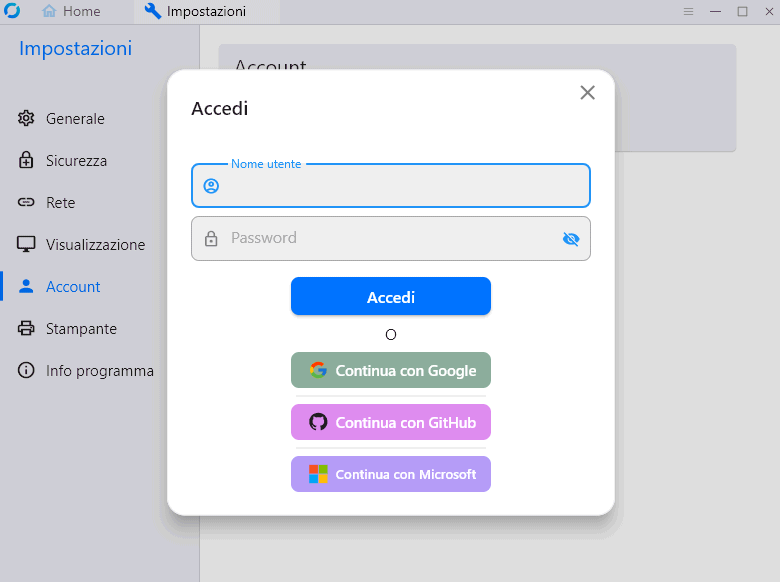Click the gear icon beside Generale
This screenshot has height=582, width=780.
[x=26, y=118]
